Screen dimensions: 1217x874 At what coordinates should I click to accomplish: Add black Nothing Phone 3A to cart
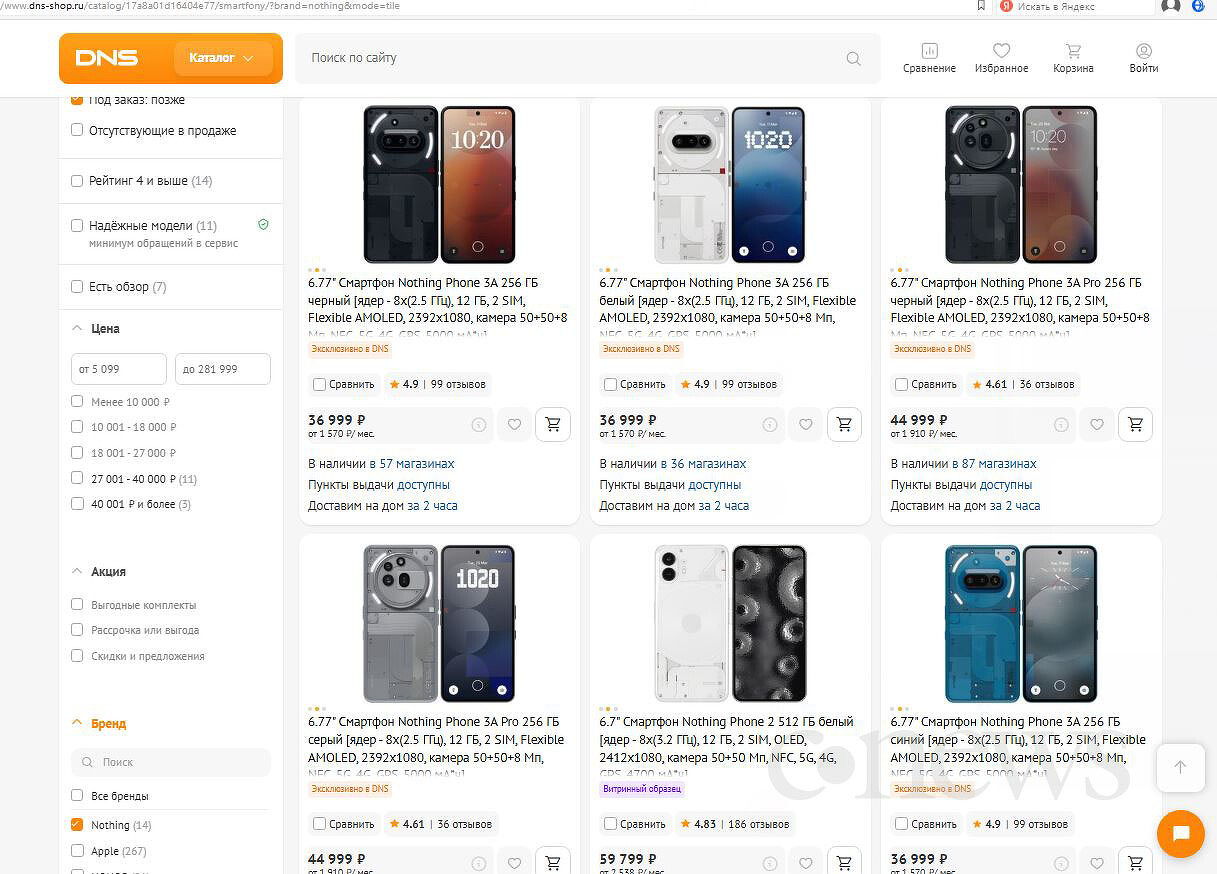(x=553, y=424)
